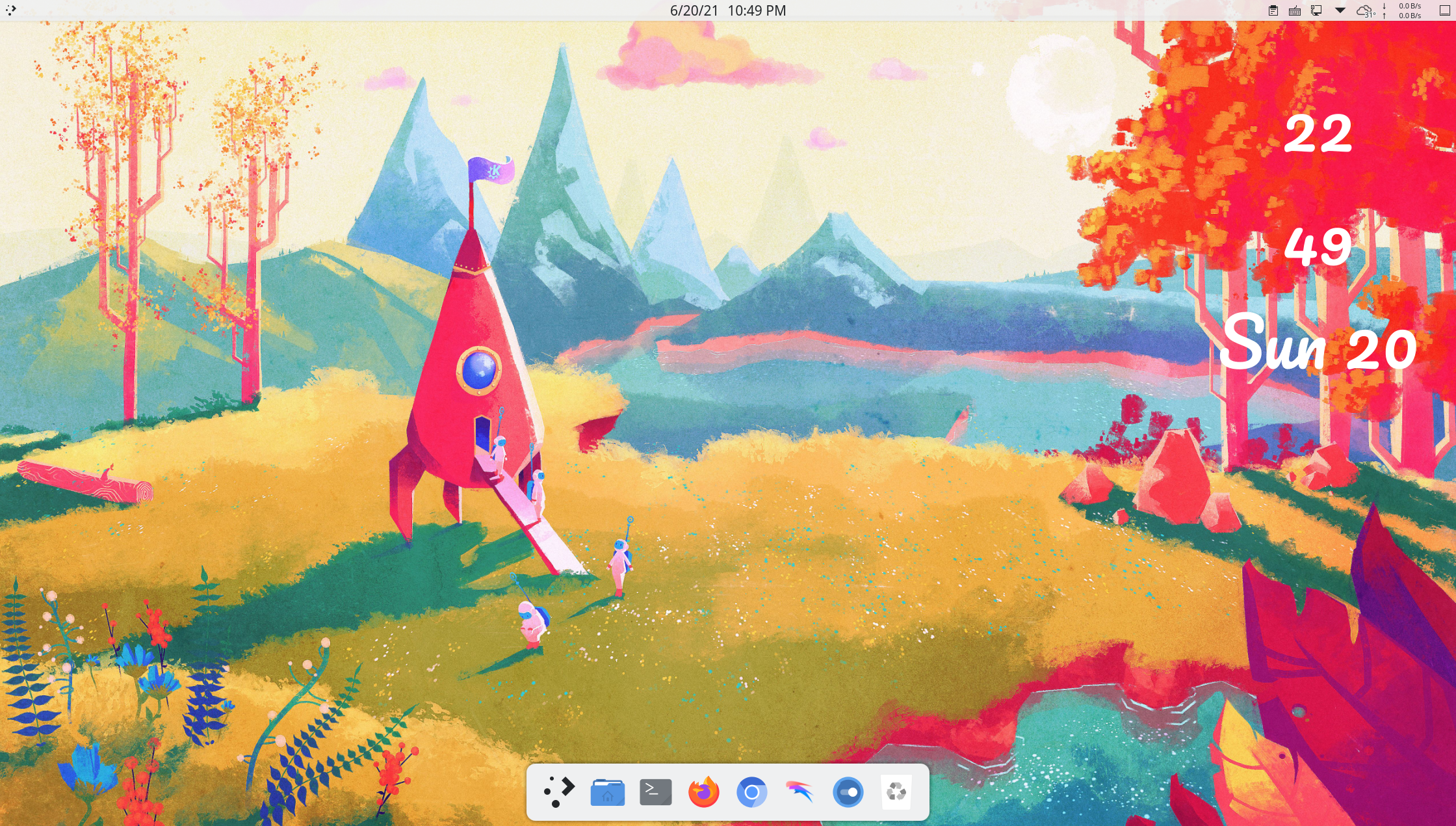Click the large minute number 49 widget
The height and width of the screenshot is (826, 1456).
(1318, 246)
